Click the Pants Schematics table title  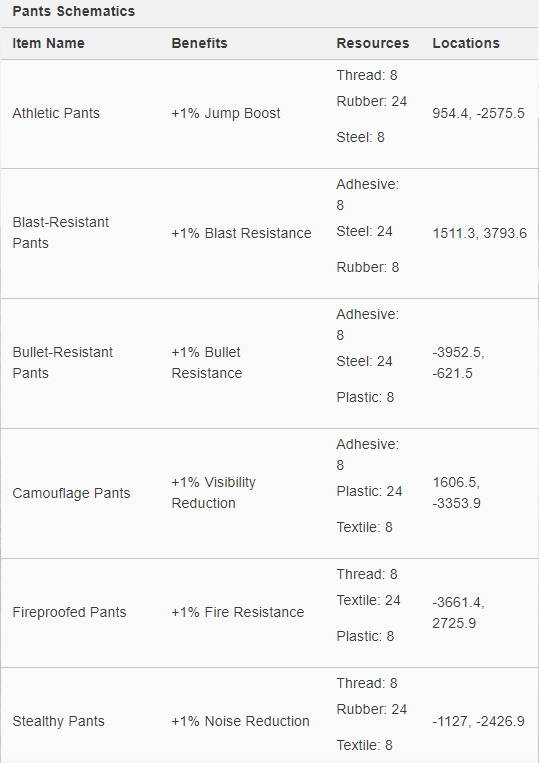pyautogui.click(x=73, y=11)
